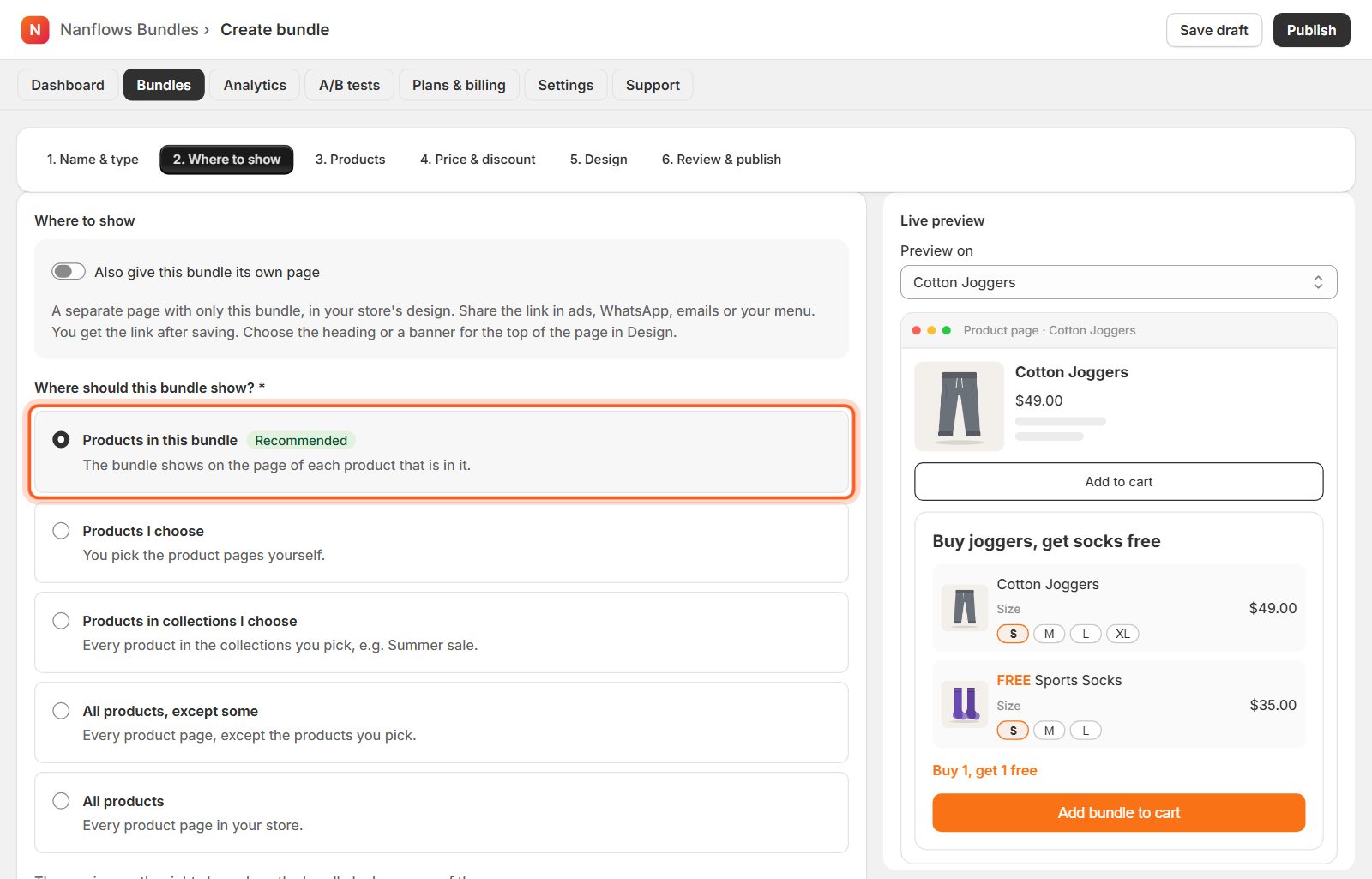Click the joggers thumbnail in the bundle widget
The height and width of the screenshot is (879, 1372).
[965, 608]
